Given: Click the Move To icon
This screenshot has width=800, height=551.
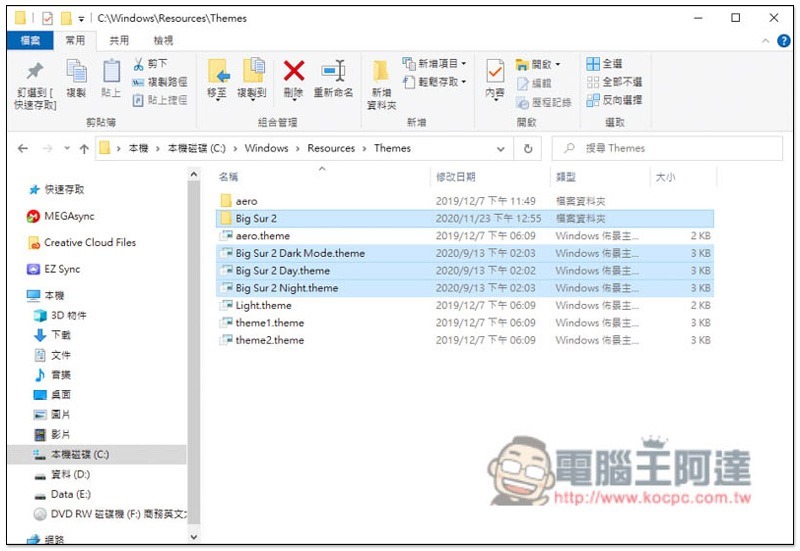Looking at the screenshot, I should point(218,71).
